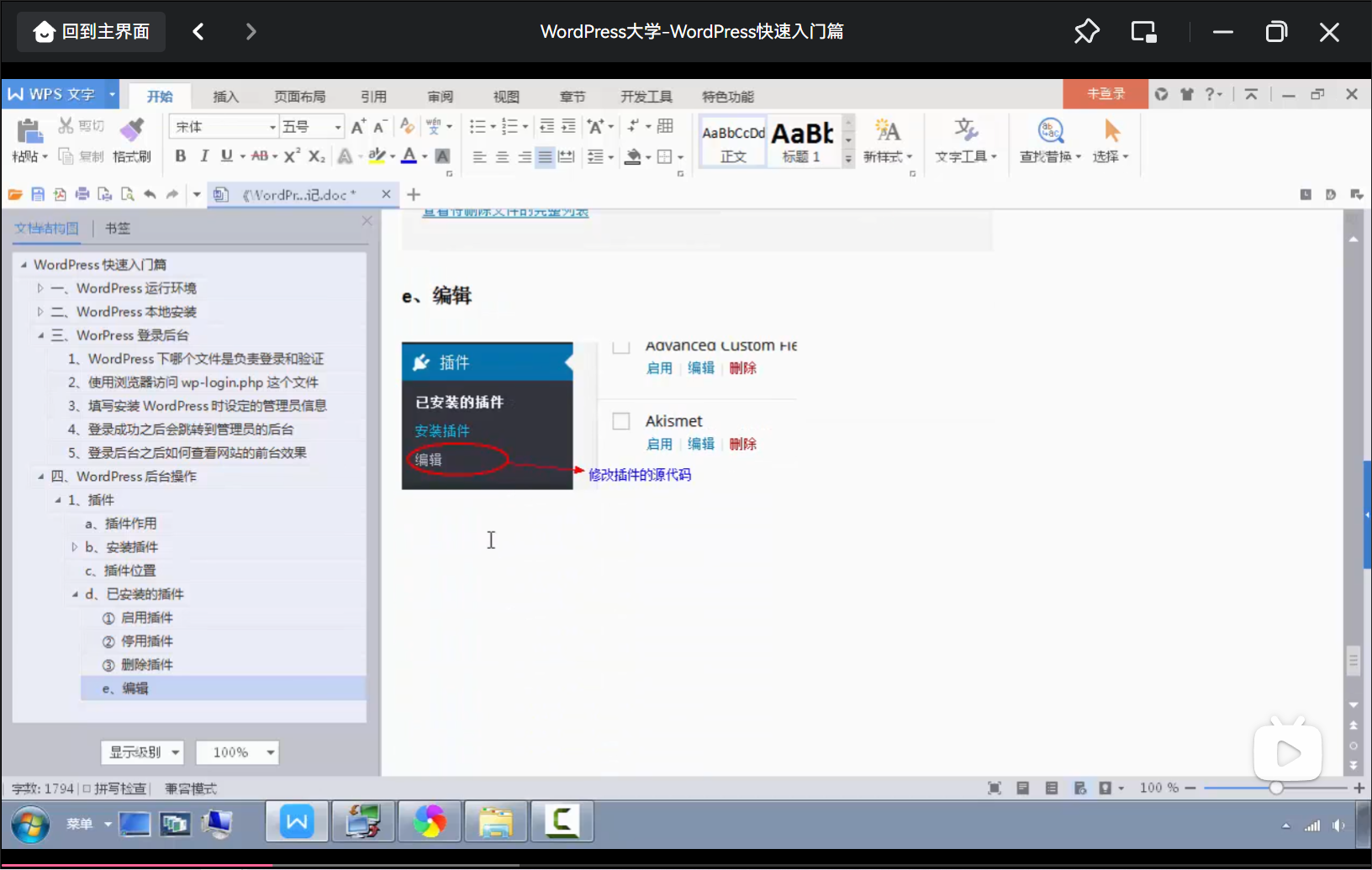Select tree item 删除插件
This screenshot has width=1372, height=870.
pyautogui.click(x=147, y=665)
